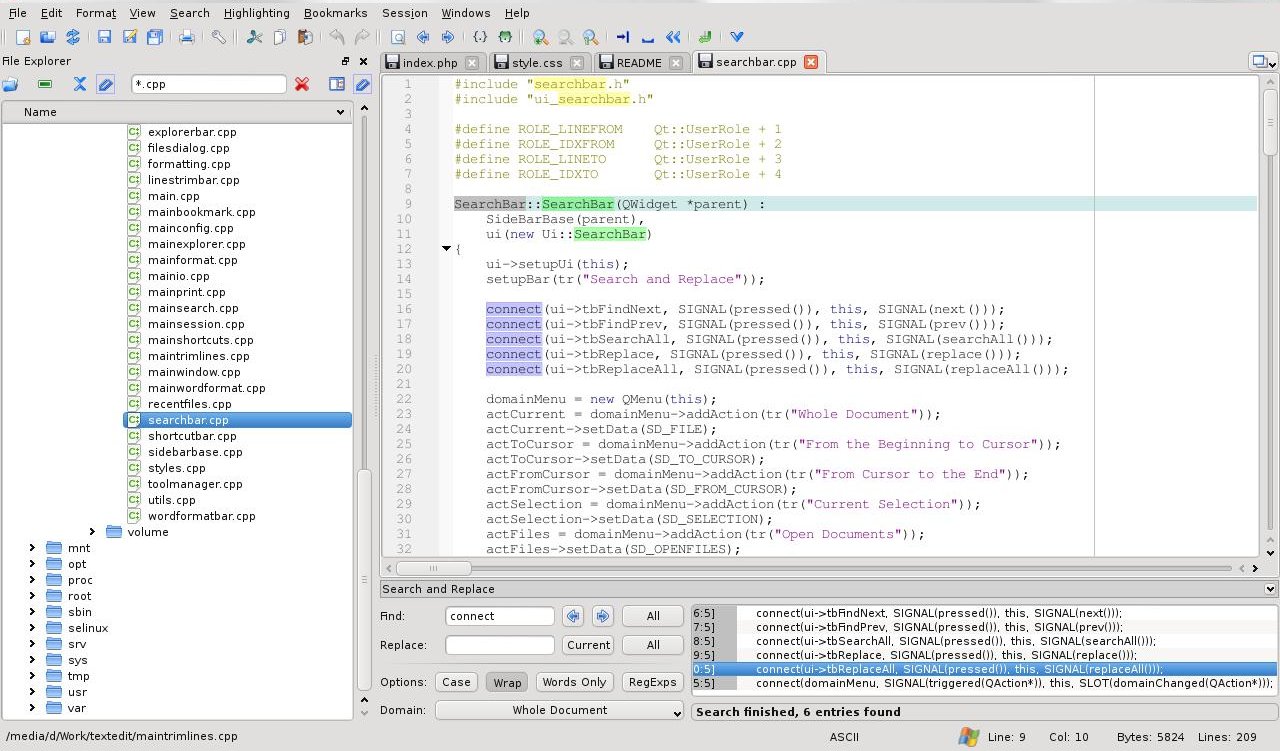Click the Replace text input field

tap(500, 645)
